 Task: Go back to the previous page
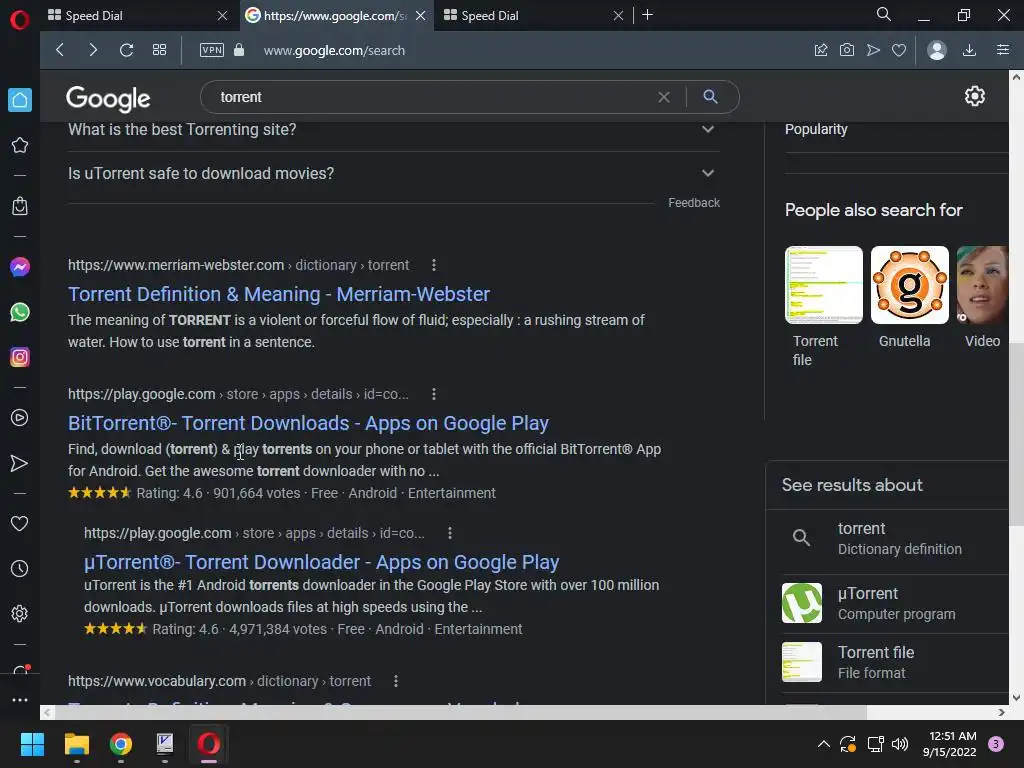pyautogui.click(x=60, y=50)
